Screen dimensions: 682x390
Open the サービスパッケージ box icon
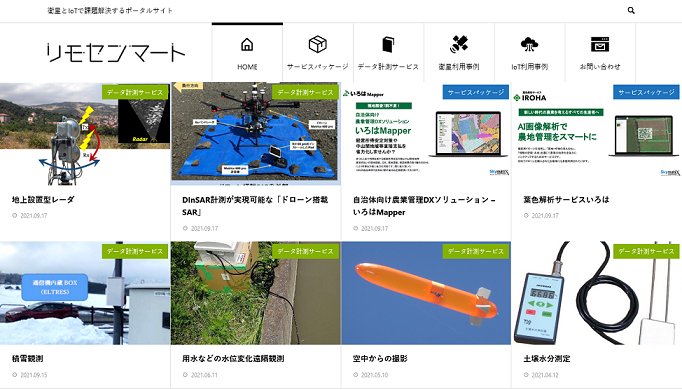[318, 44]
